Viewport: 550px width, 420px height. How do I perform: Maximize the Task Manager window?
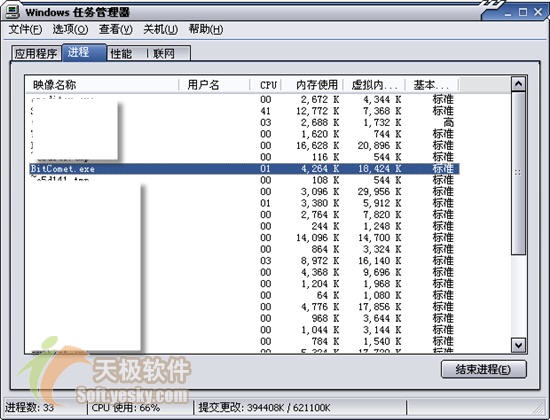pos(523,12)
